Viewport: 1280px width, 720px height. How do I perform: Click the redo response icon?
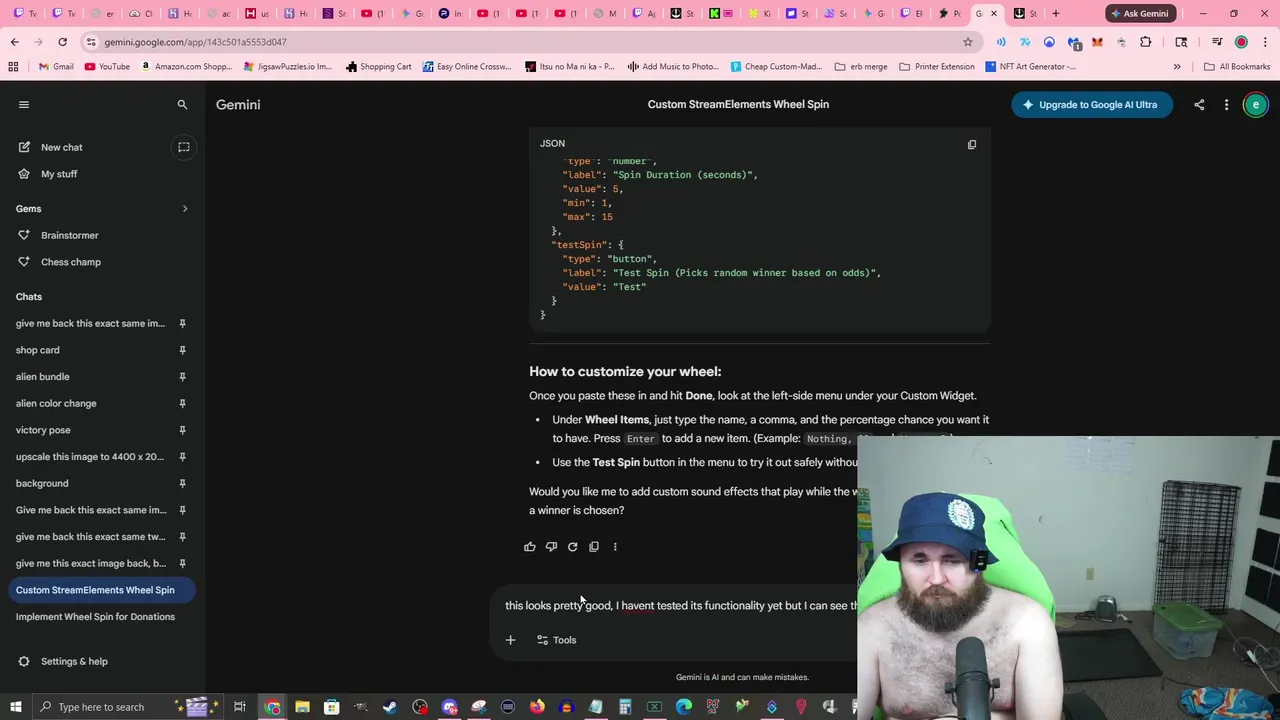(572, 547)
